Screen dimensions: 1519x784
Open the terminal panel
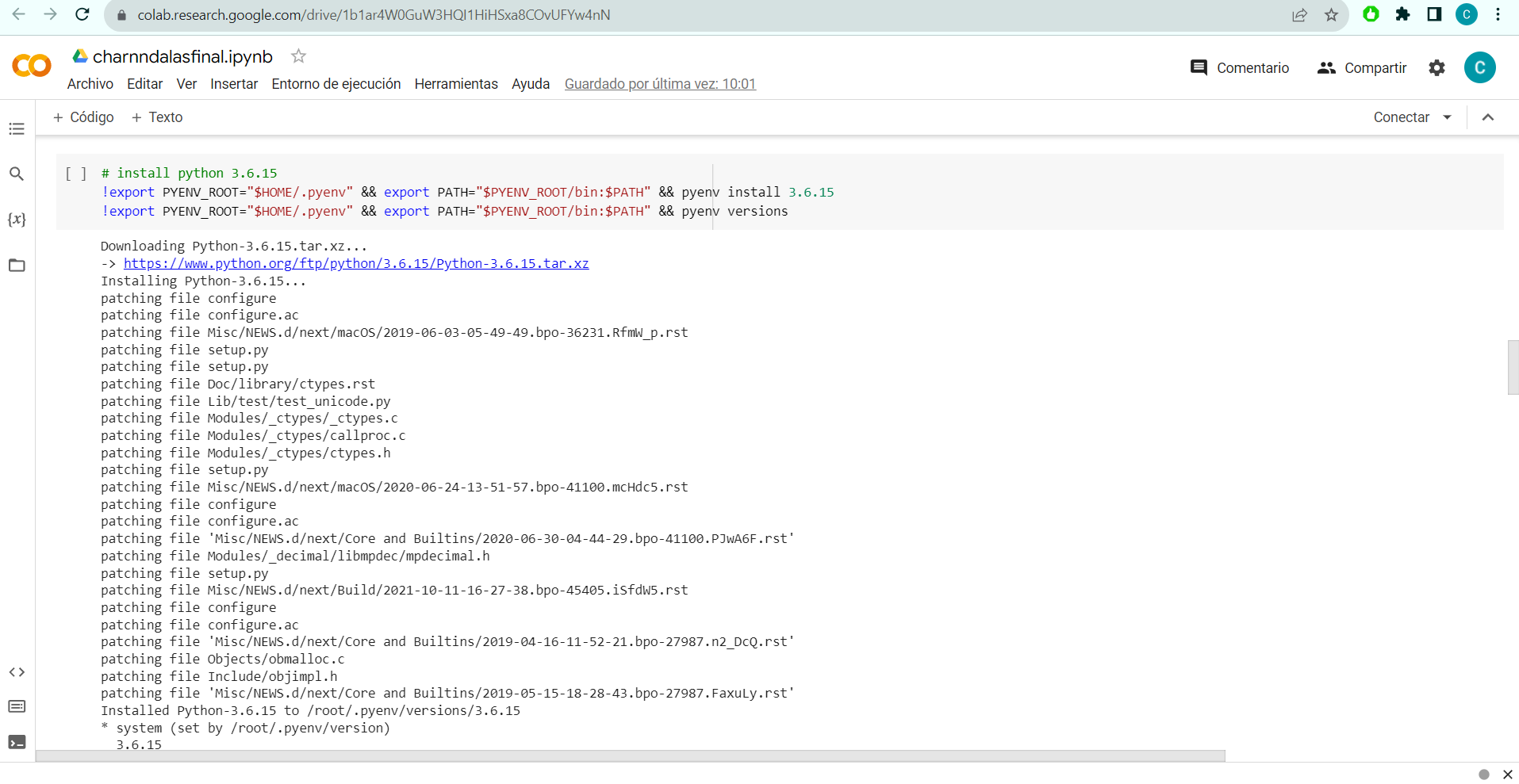coord(17,742)
